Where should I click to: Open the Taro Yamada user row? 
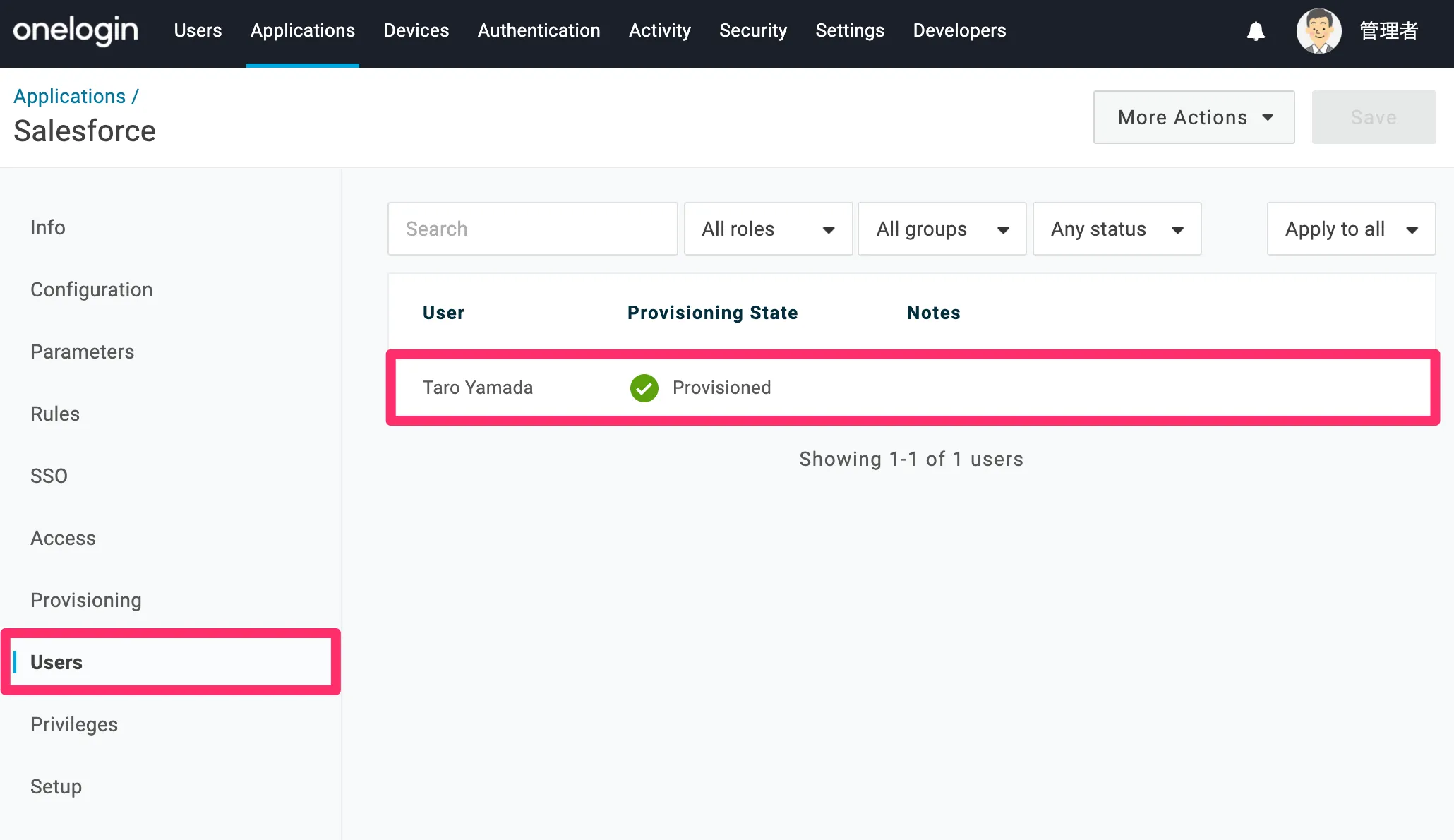point(478,388)
